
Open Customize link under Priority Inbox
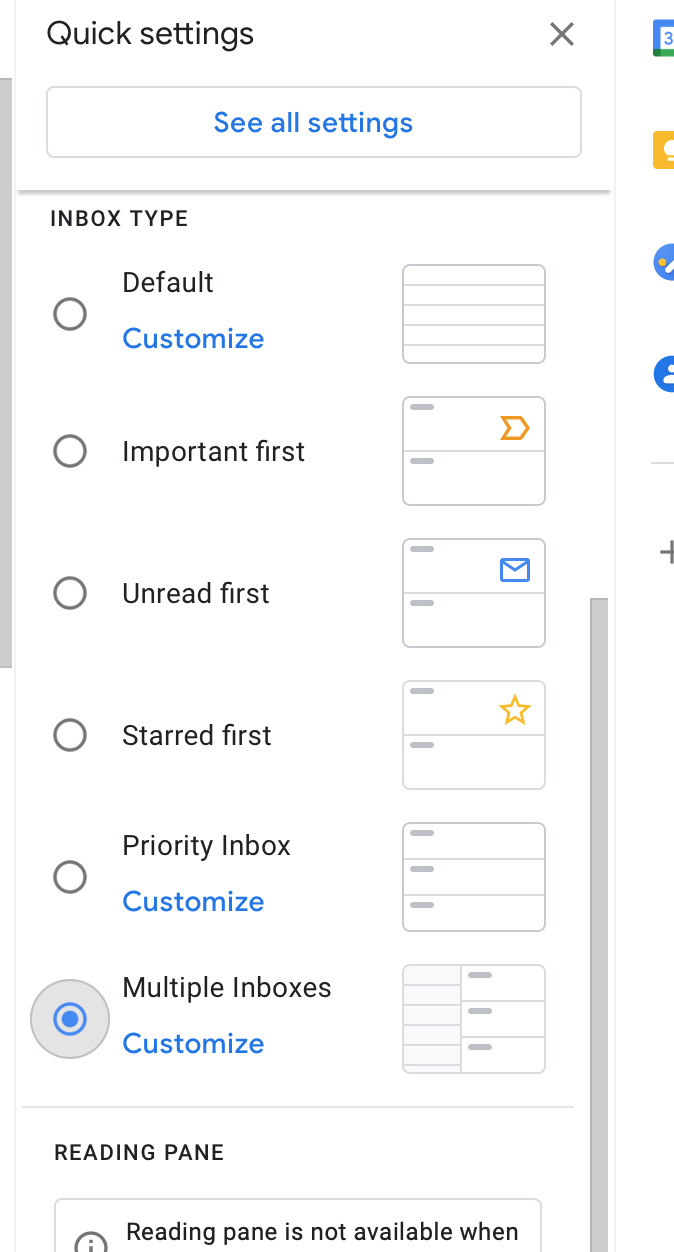pos(193,902)
